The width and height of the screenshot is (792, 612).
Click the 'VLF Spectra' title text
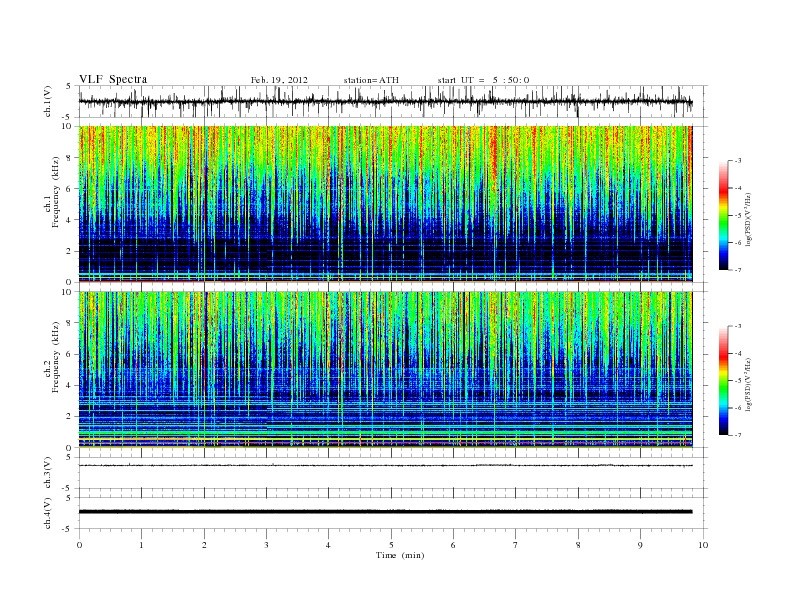pos(113,79)
